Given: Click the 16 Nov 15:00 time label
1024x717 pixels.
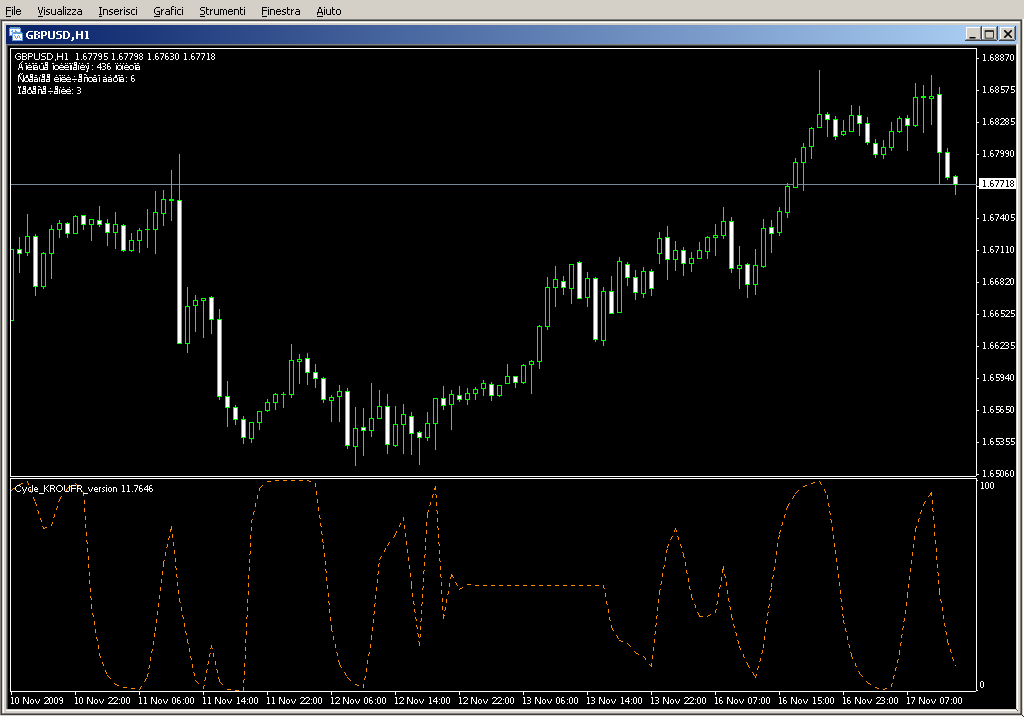Looking at the screenshot, I should click(x=806, y=701).
